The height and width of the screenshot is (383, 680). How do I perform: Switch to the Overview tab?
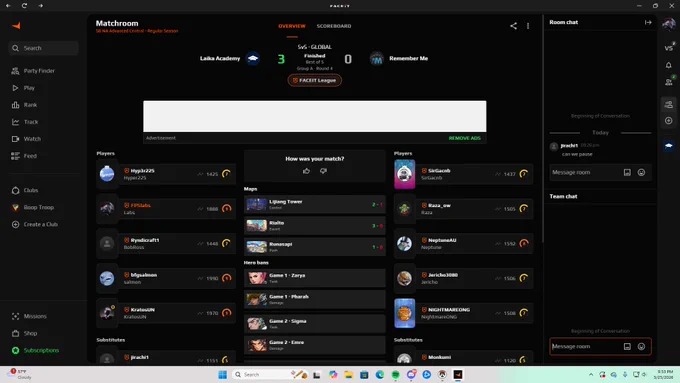point(292,26)
